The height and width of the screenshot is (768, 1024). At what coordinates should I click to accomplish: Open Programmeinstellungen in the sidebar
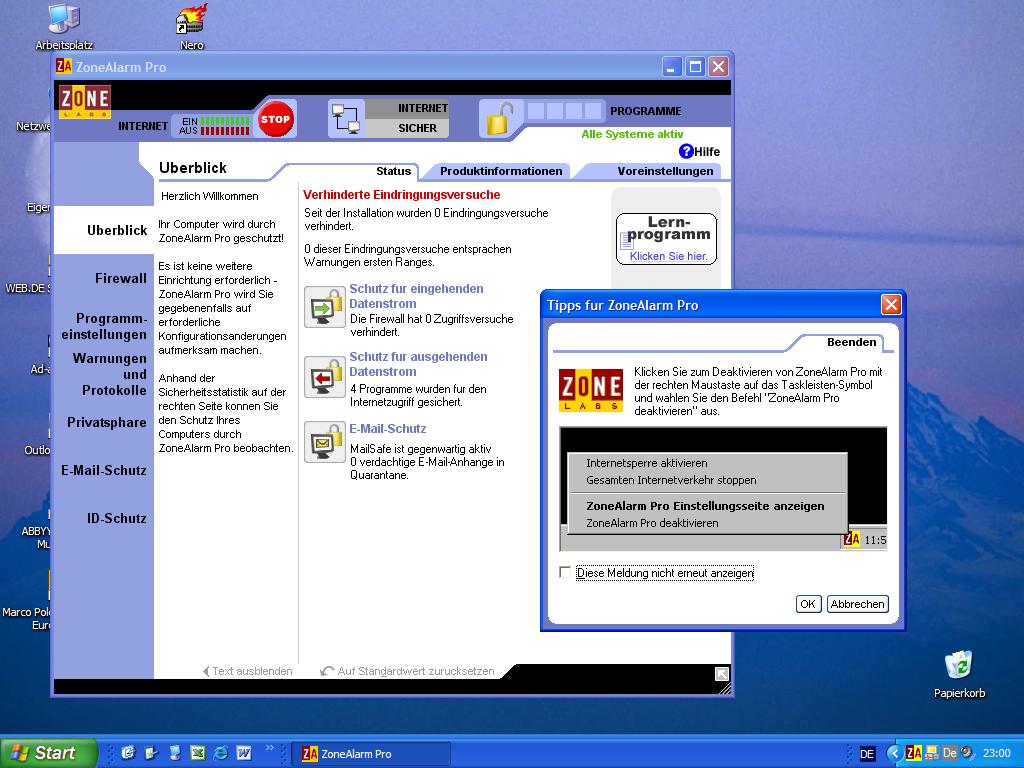(x=104, y=327)
